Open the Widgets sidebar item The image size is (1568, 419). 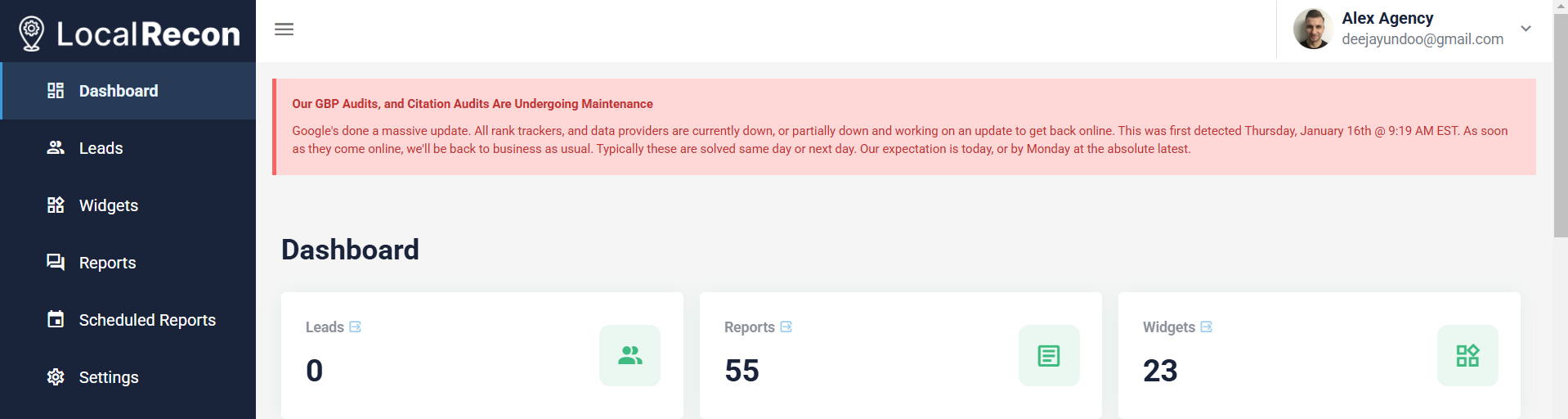(108, 205)
